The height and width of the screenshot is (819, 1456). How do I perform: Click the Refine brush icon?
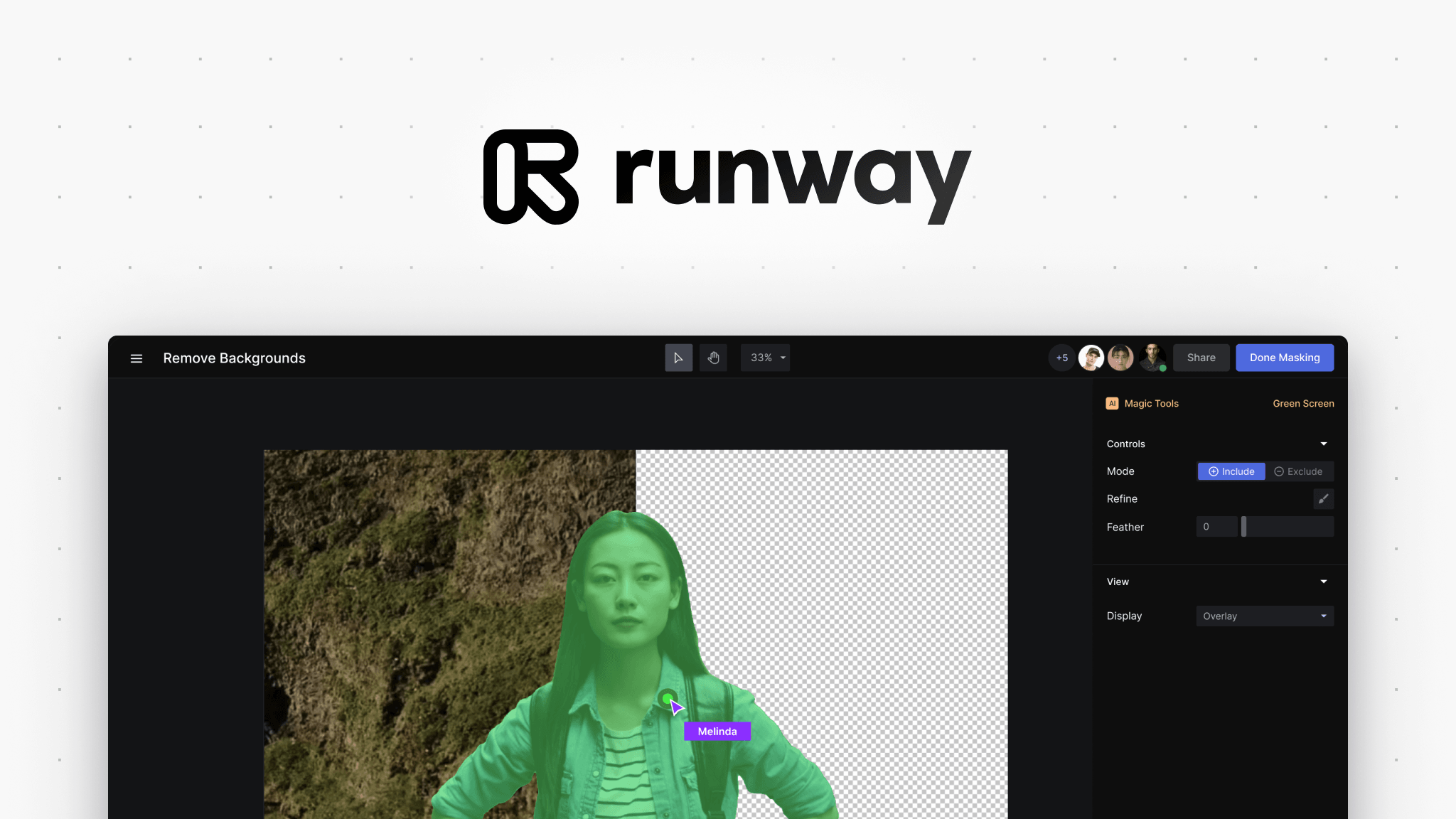tap(1323, 499)
